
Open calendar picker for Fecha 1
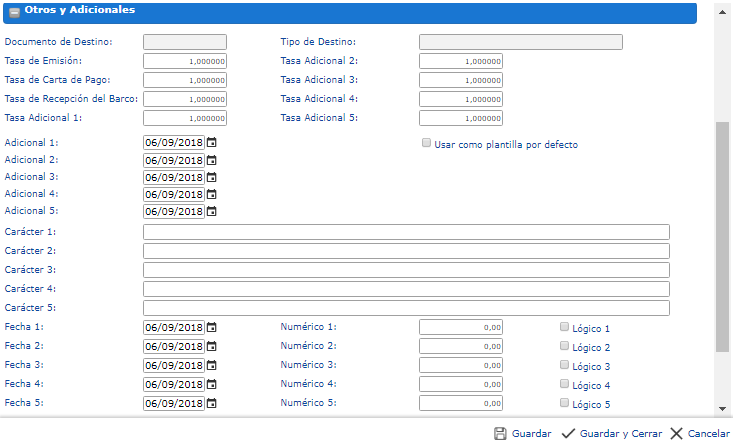coord(212,327)
